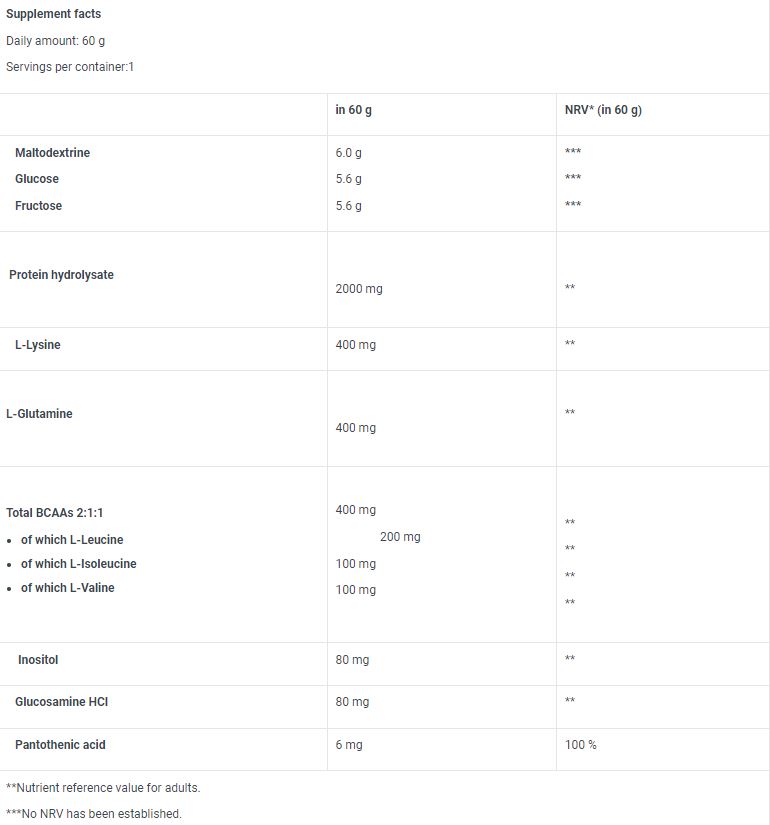This screenshot has width=770, height=825.
Task: Click the Total BCAAs 2:1:1 label
Action: click(54, 513)
